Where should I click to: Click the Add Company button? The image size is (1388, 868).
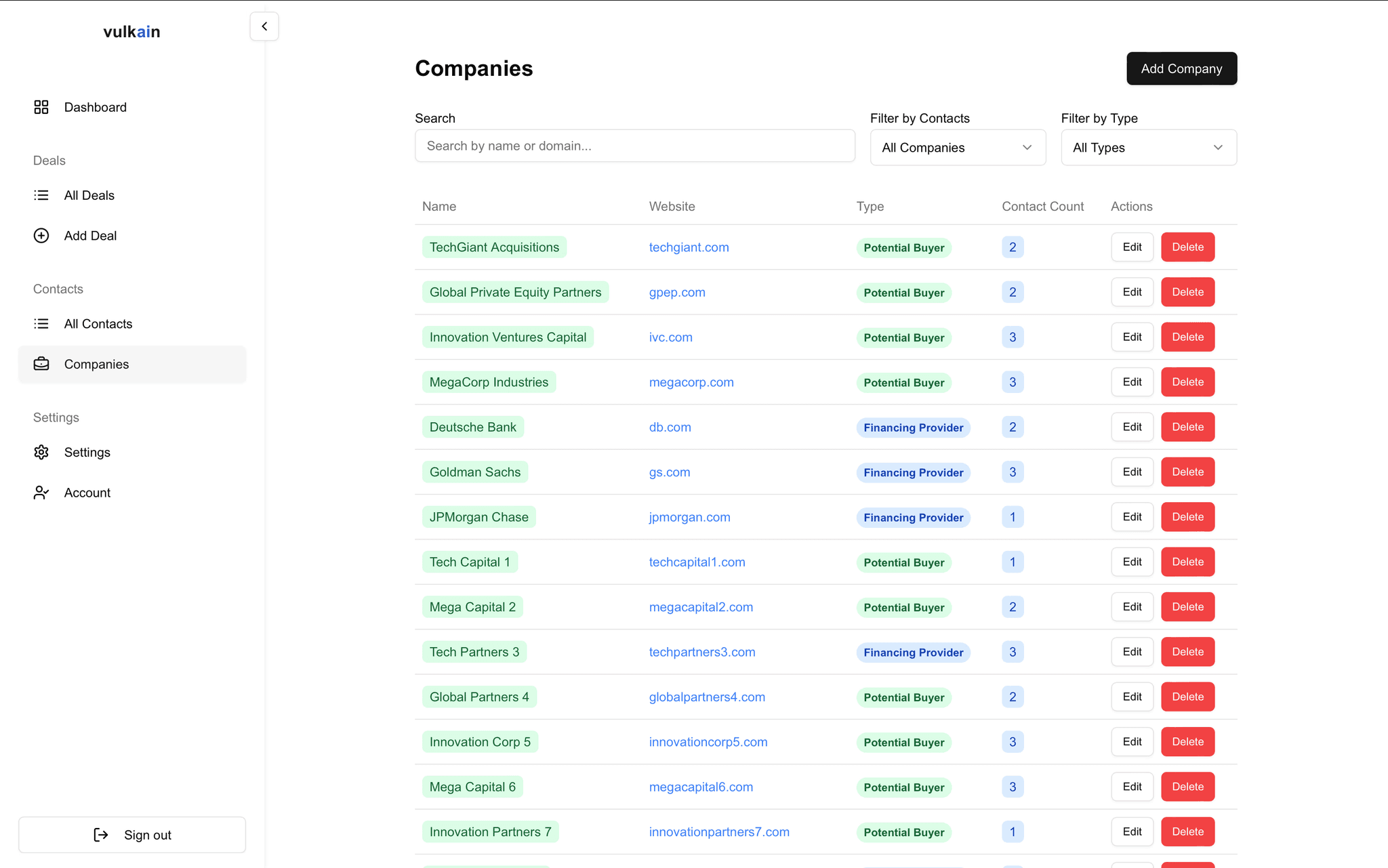(1181, 68)
